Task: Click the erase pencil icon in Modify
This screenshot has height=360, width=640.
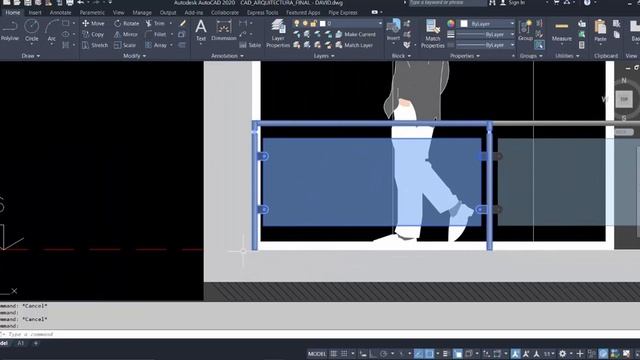Action: pos(182,23)
